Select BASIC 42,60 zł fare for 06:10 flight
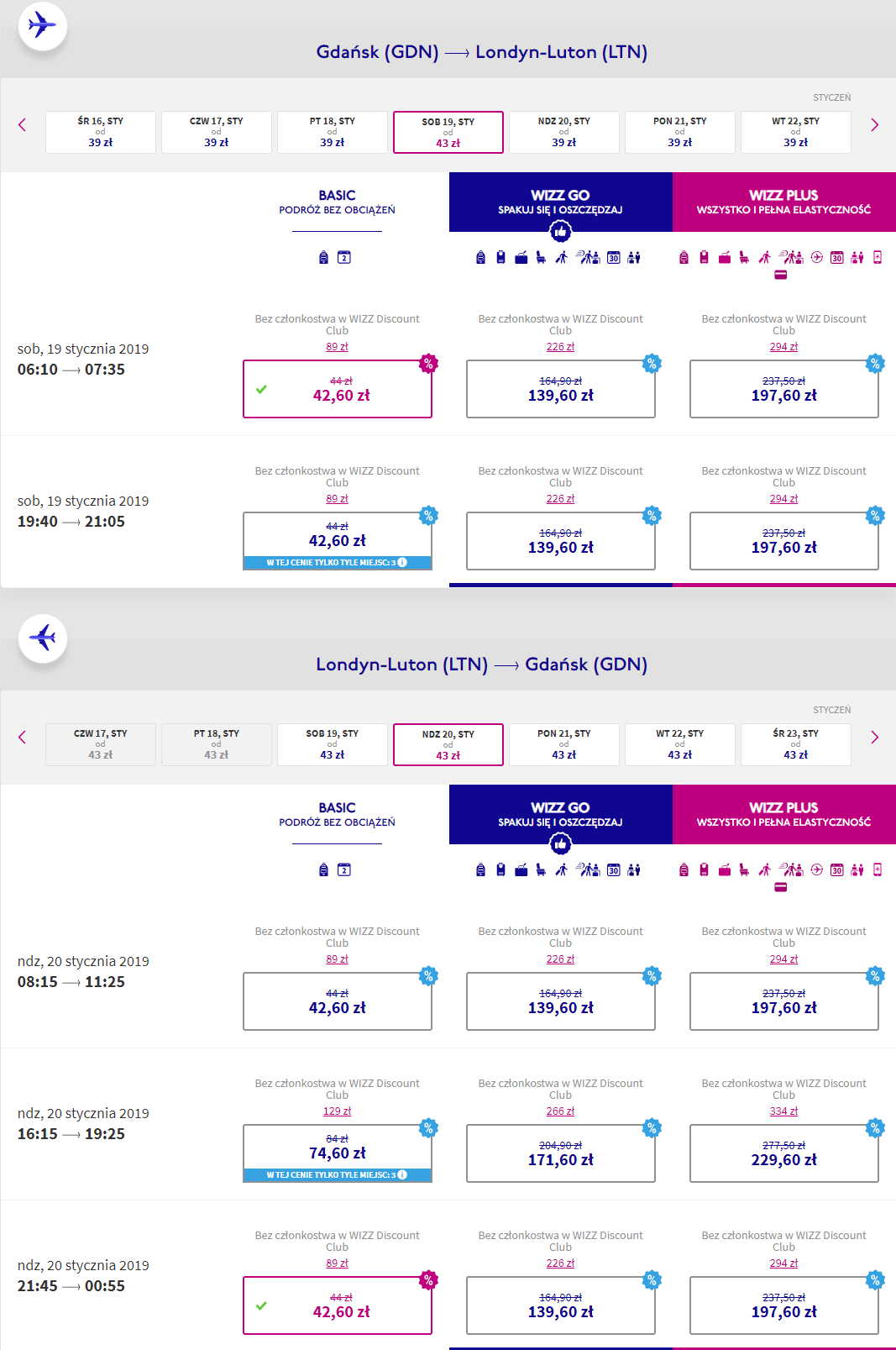 (338, 389)
